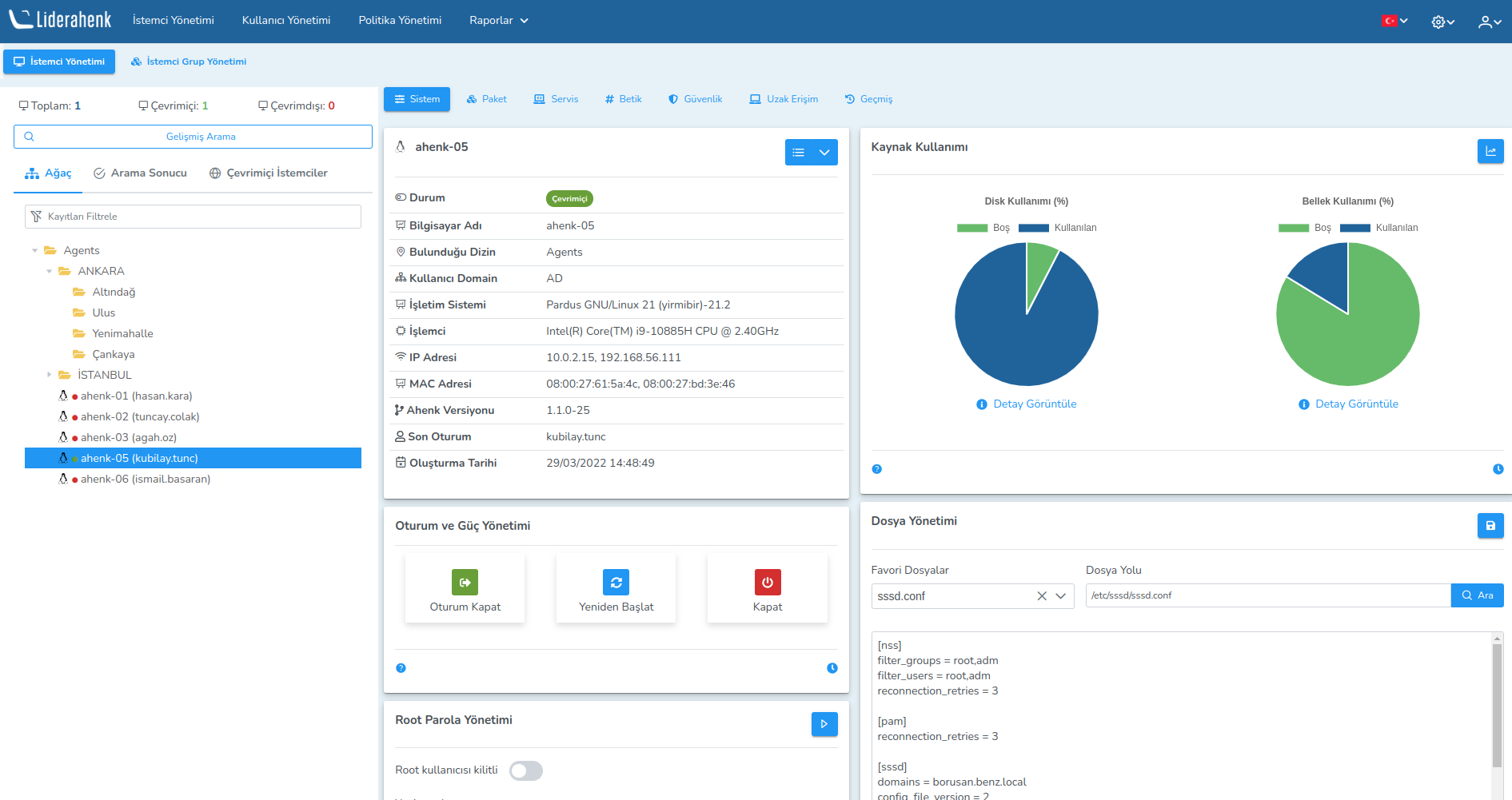Expand the İSTANBUL folder in the tree
The height and width of the screenshot is (800, 1512).
49,375
